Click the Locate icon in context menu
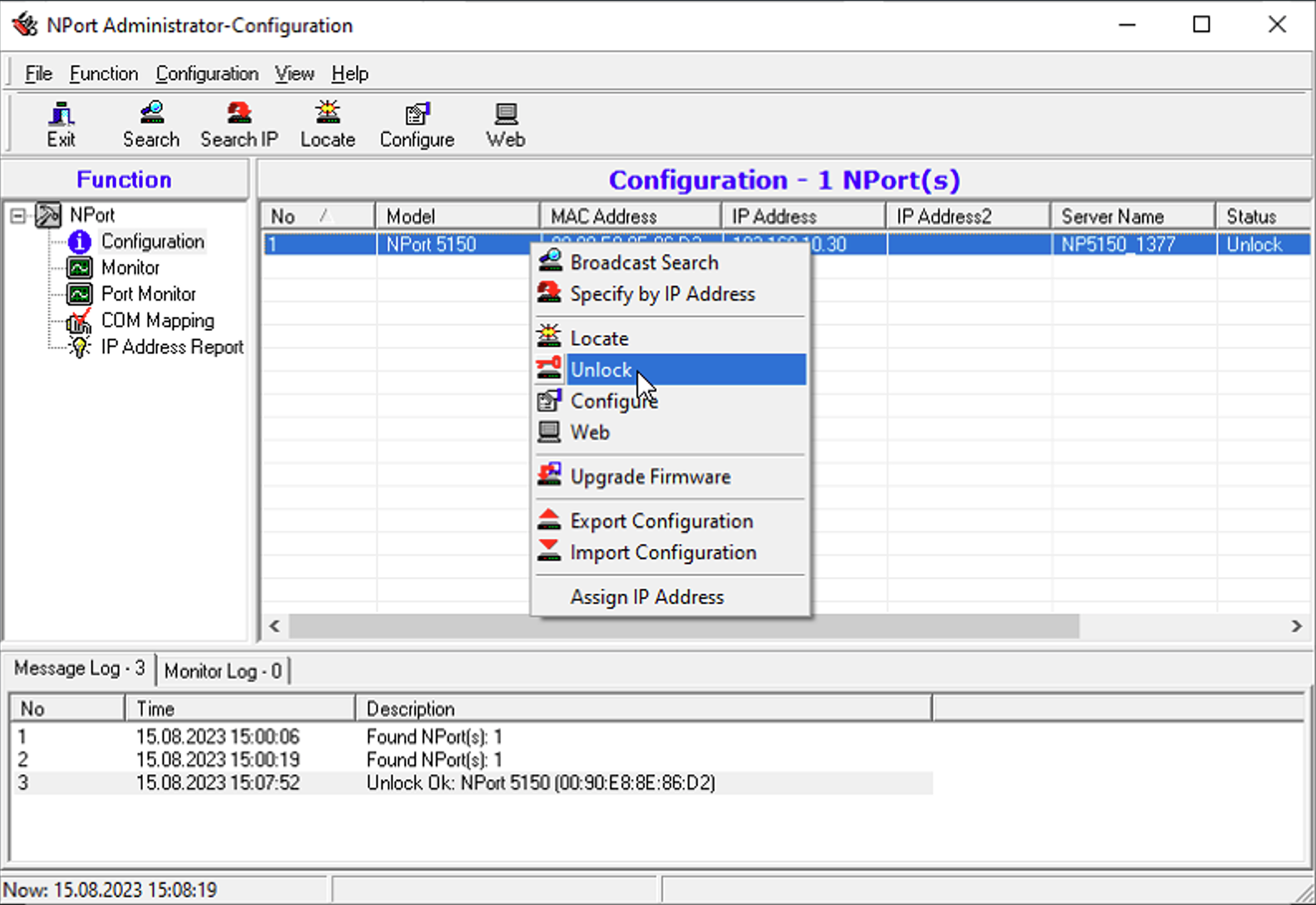Image resolution: width=1316 pixels, height=905 pixels. 550,337
